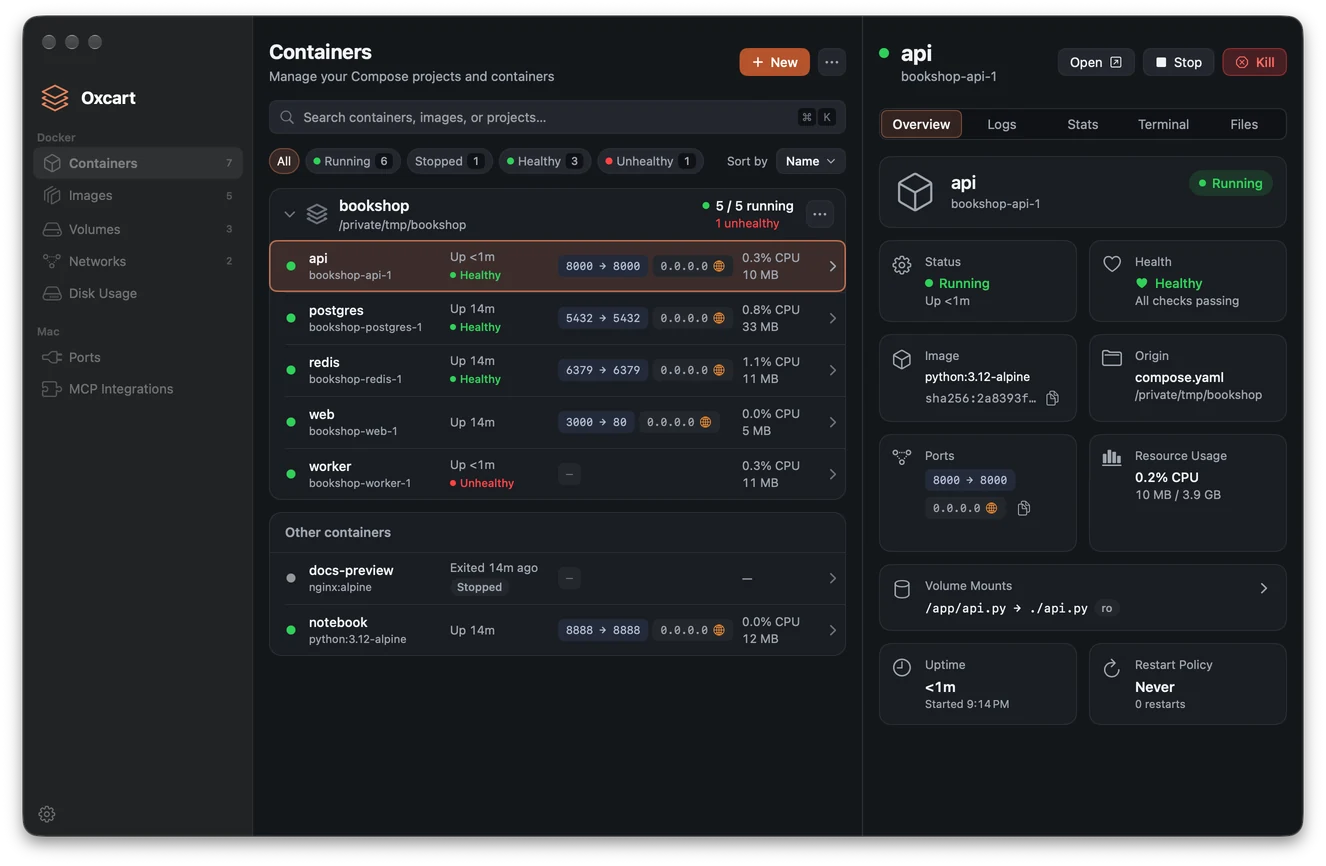
Task: Click the Health heart icon
Action: point(1111,264)
